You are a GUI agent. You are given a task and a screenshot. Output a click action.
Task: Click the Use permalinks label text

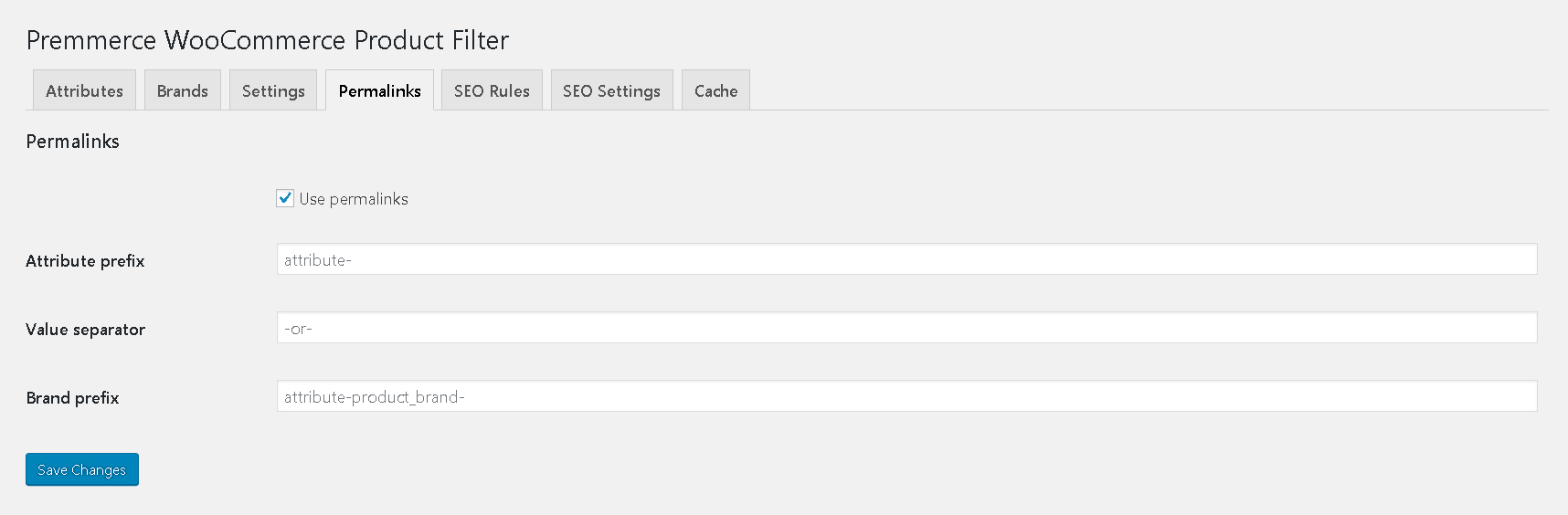[x=354, y=199]
